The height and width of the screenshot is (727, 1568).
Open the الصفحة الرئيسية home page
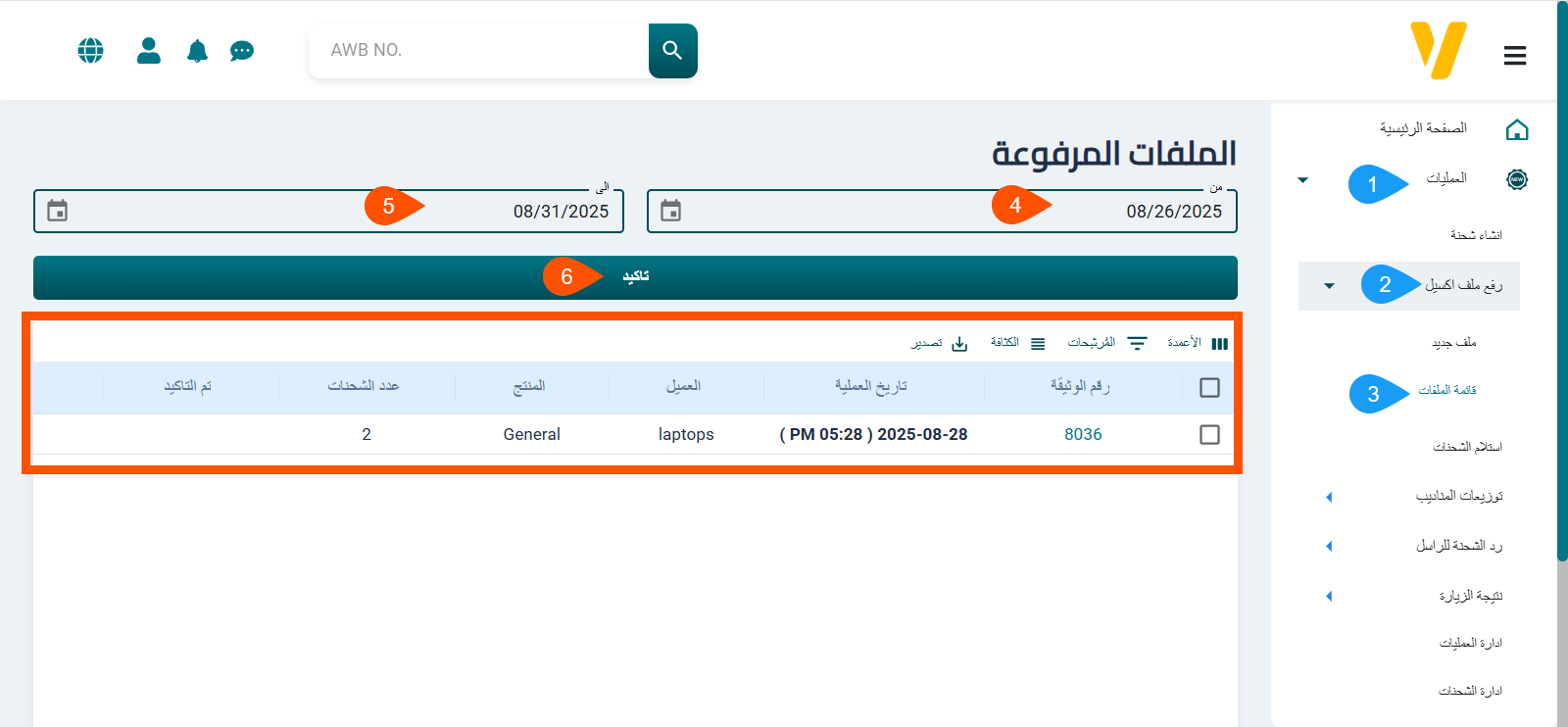pos(1423,128)
